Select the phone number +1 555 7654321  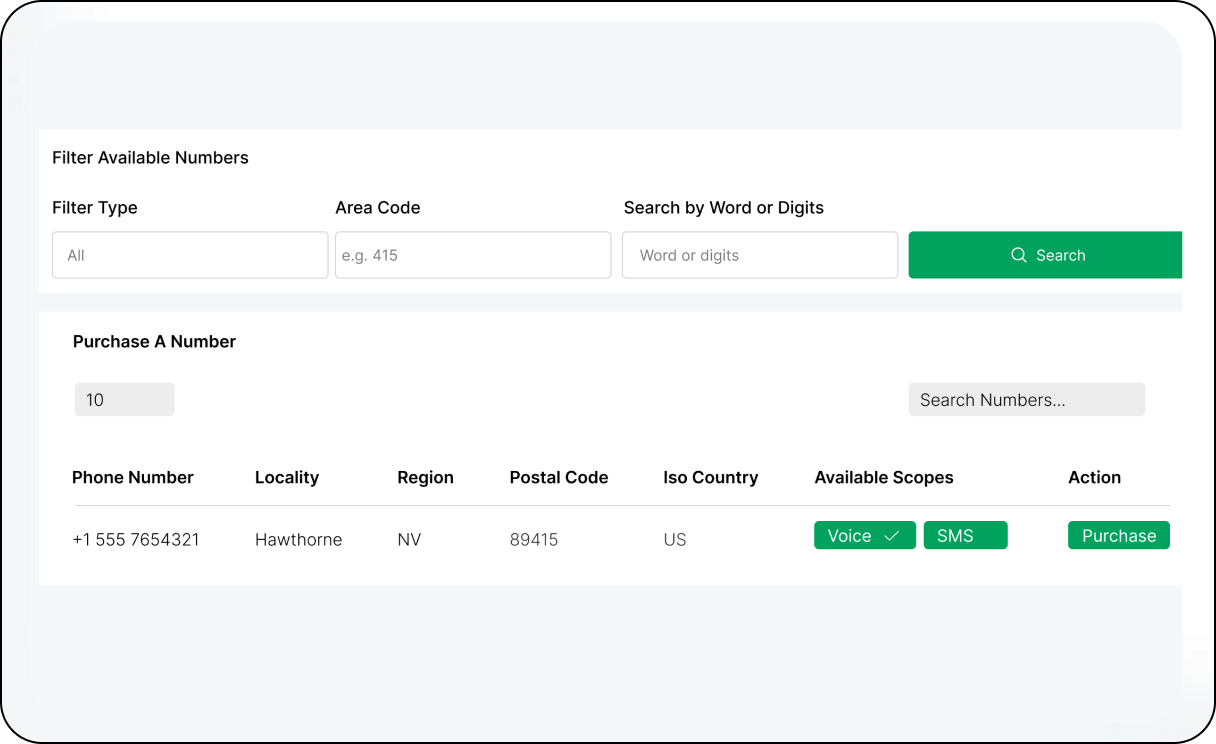136,540
